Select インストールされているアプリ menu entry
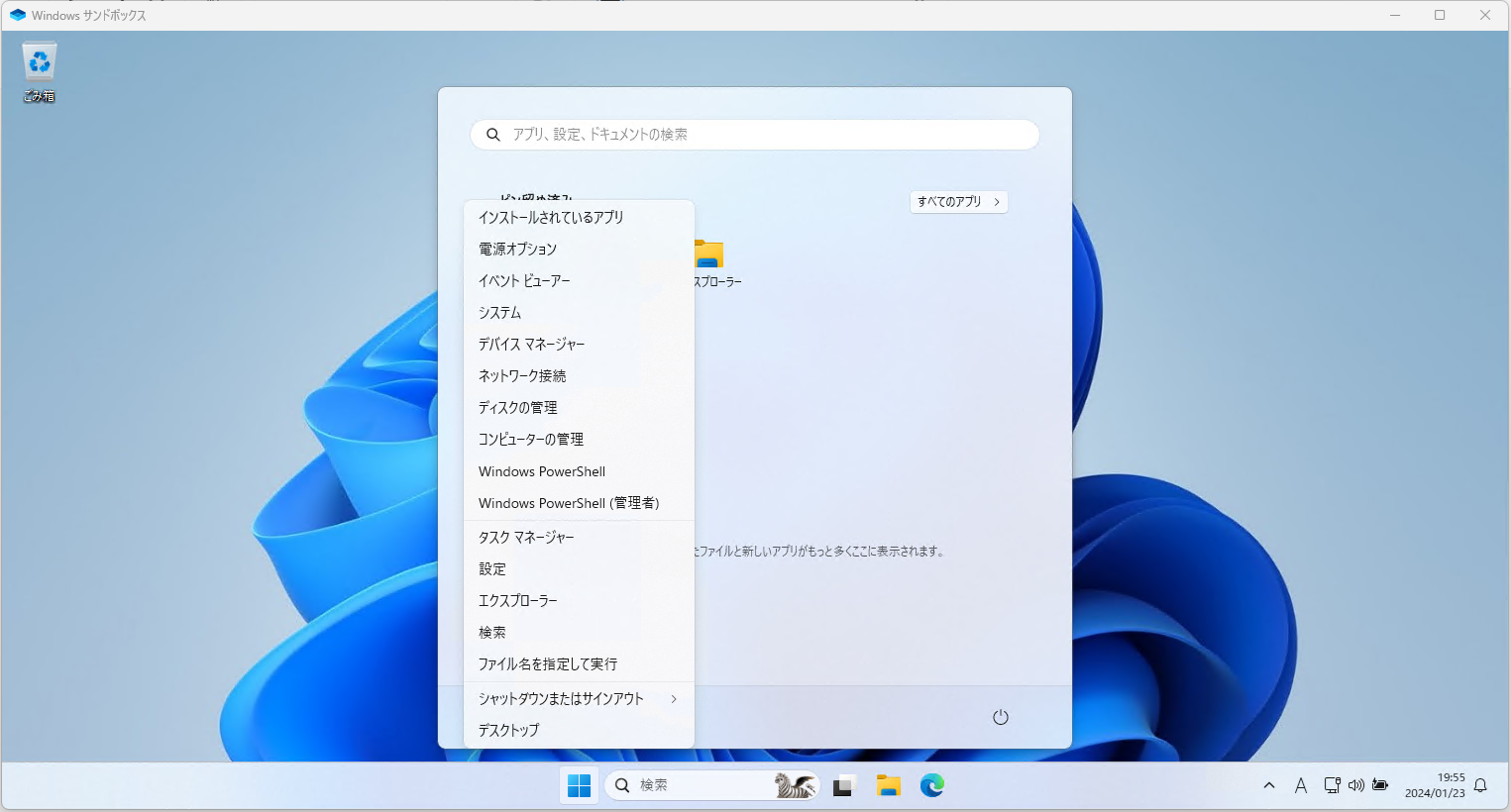Screen dimensions: 1511x812 579,217
